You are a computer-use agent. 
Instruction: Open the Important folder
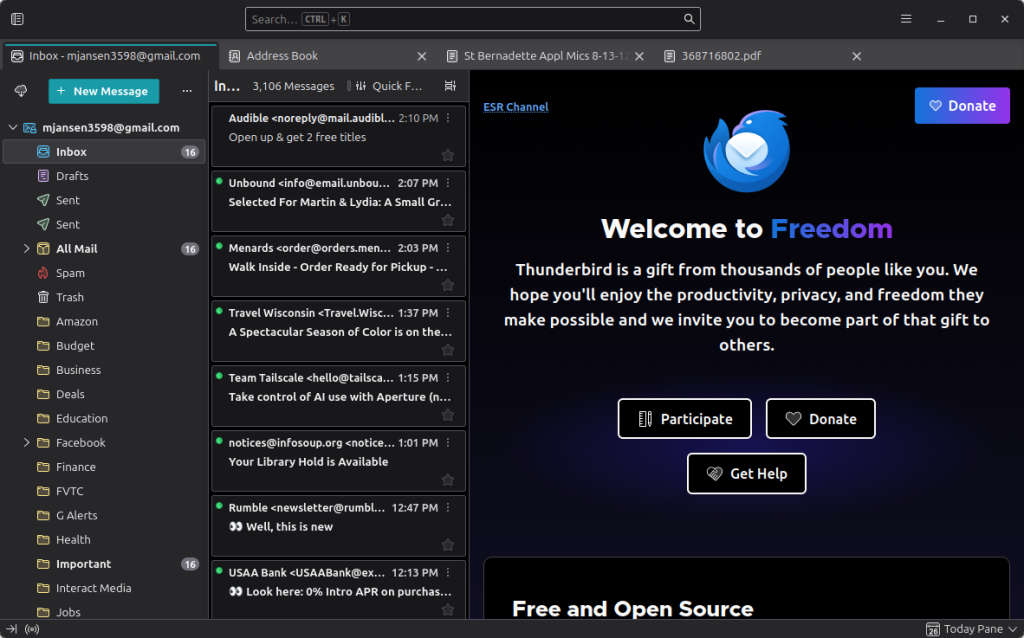104,564
